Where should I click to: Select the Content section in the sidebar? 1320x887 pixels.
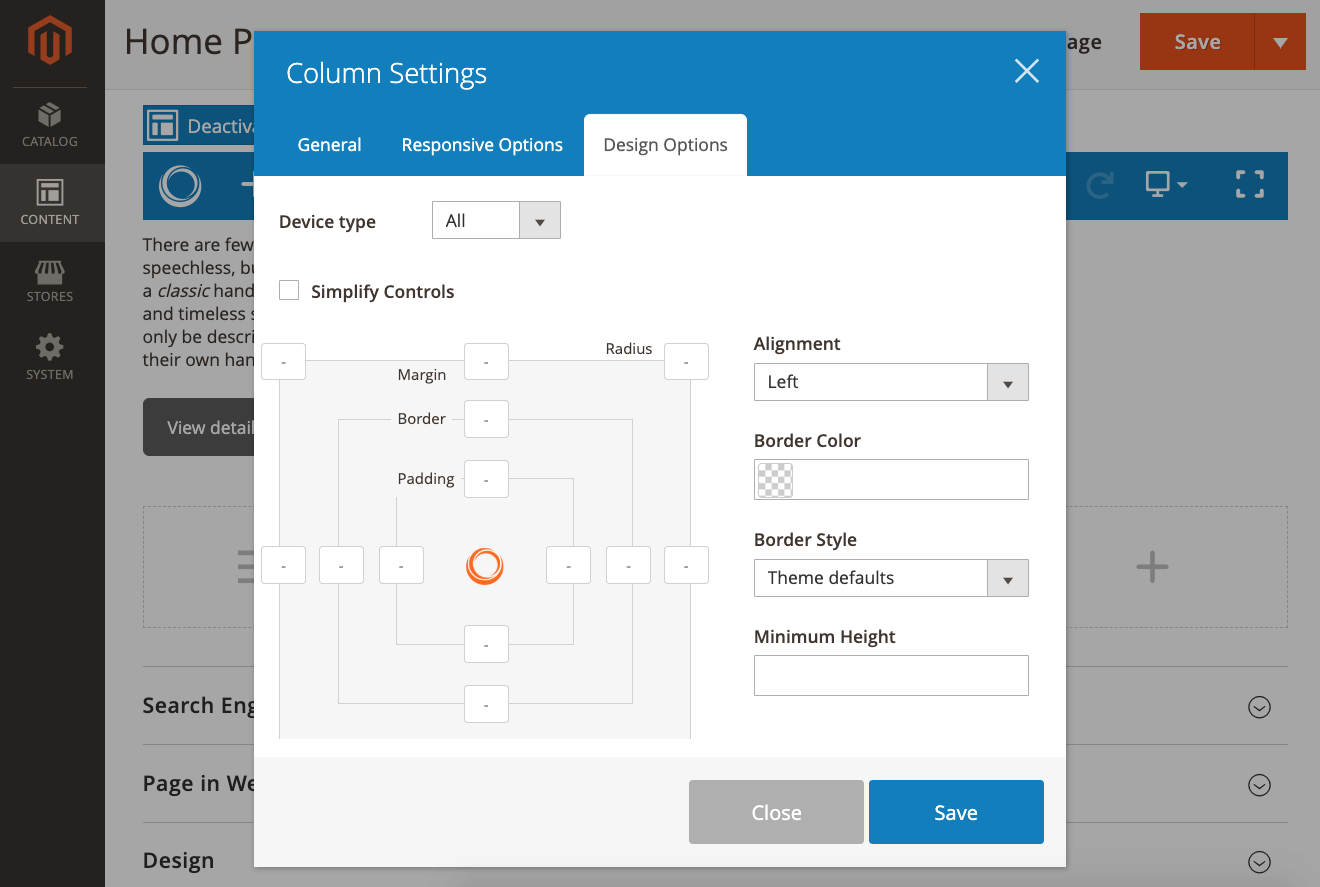click(x=51, y=203)
